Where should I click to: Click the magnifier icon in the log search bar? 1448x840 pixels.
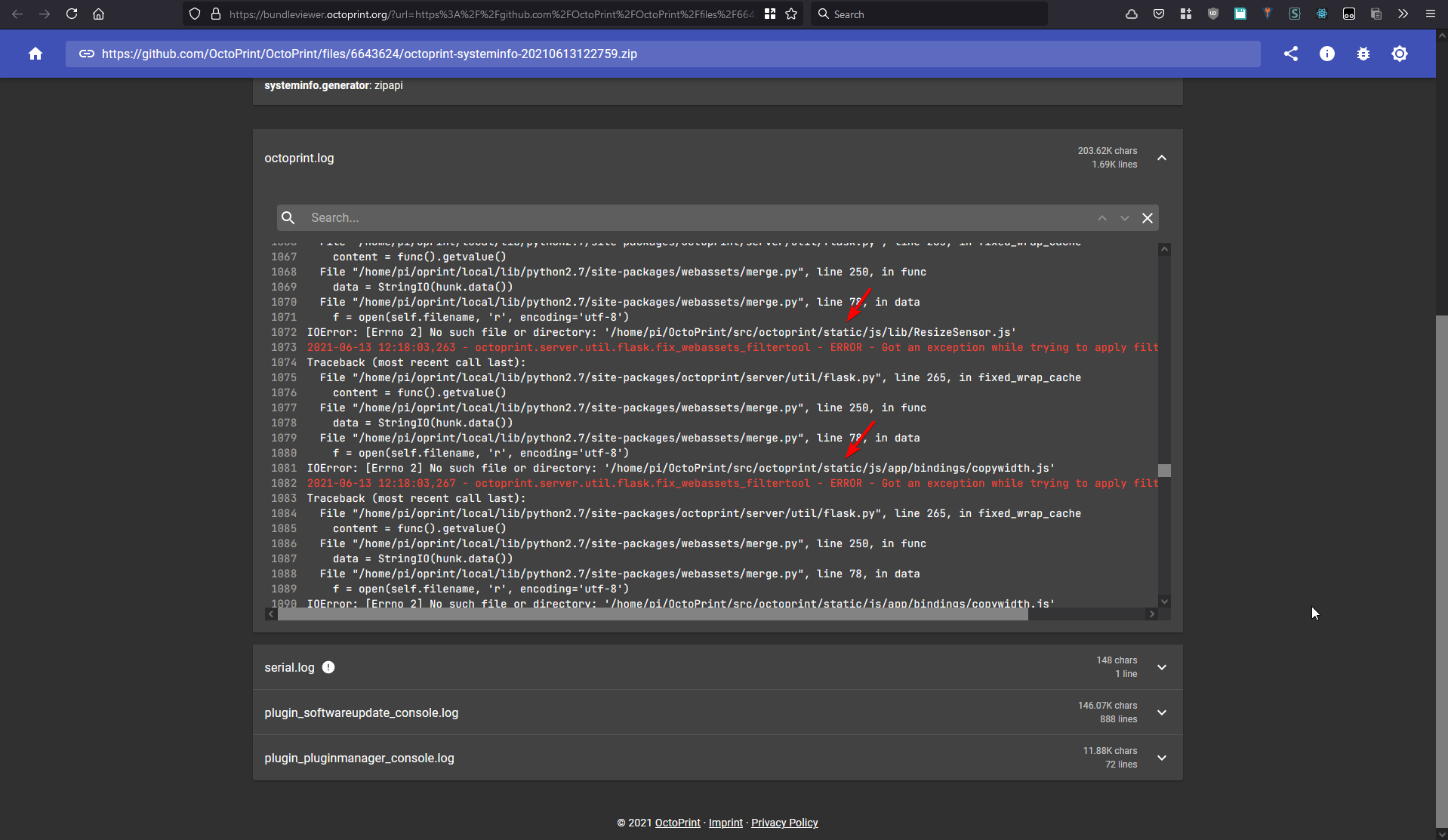tap(288, 217)
